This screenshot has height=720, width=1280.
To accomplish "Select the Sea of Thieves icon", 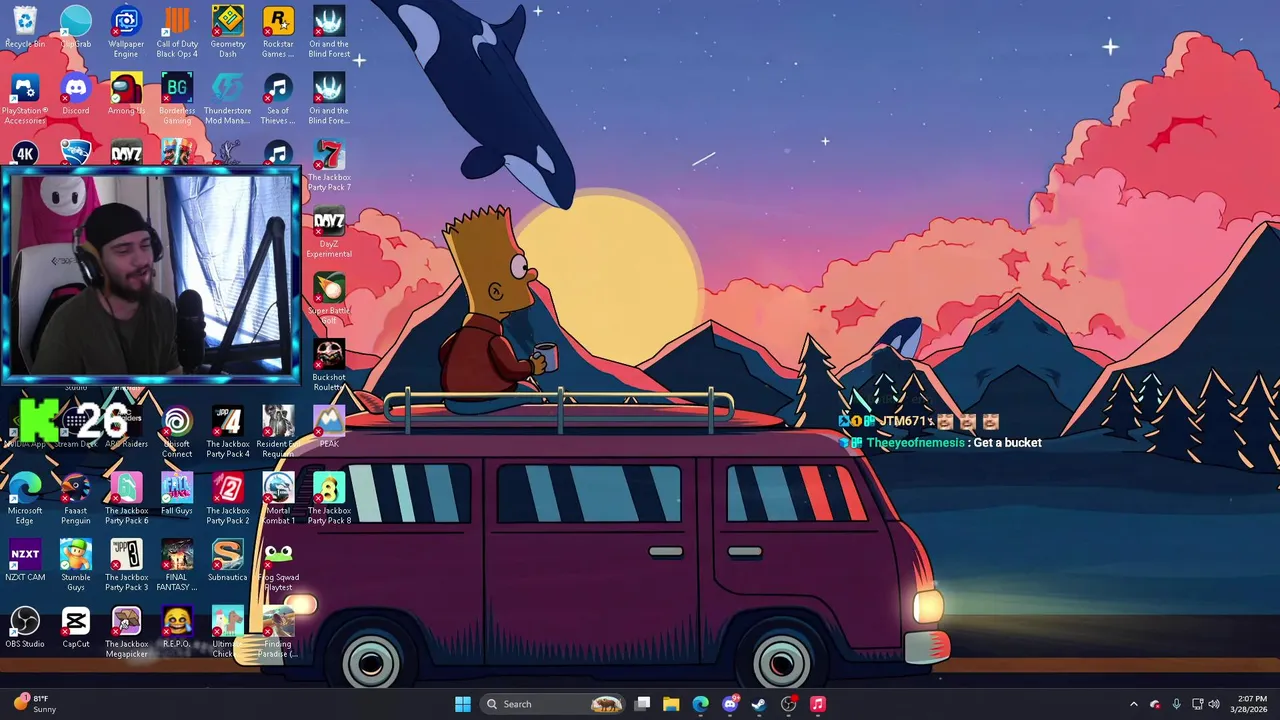I will click(x=278, y=100).
